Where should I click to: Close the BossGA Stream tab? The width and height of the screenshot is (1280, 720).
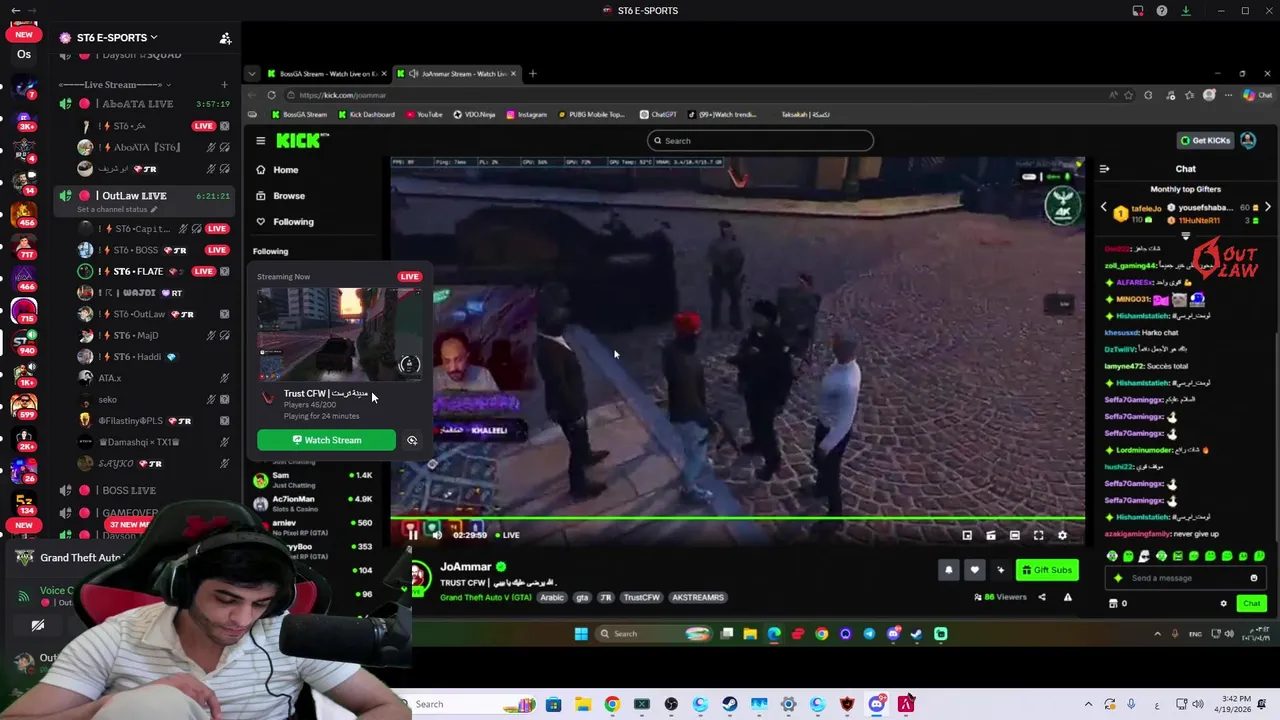click(x=384, y=74)
